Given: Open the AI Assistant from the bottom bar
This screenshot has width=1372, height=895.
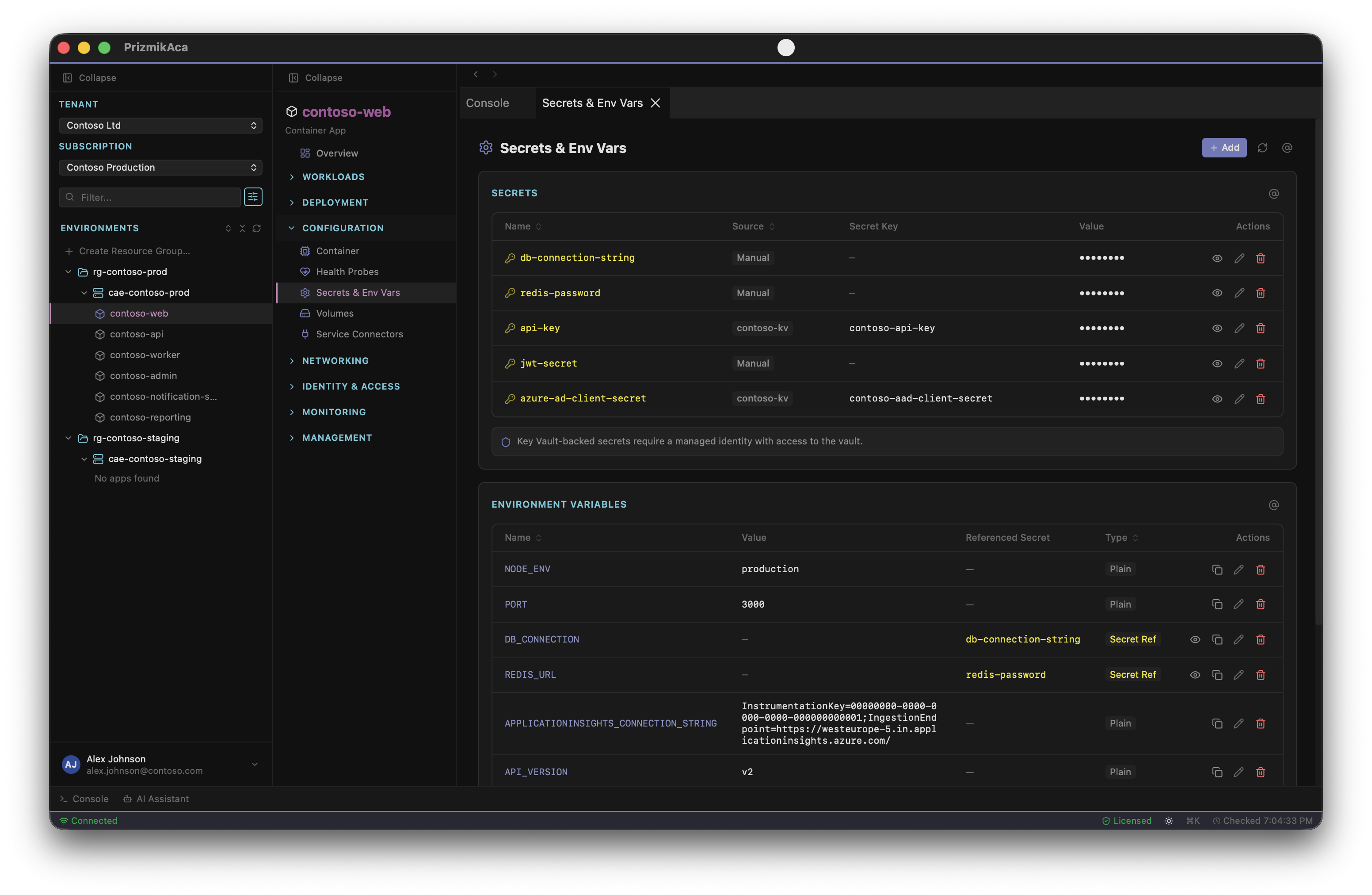Looking at the screenshot, I should click(x=156, y=799).
